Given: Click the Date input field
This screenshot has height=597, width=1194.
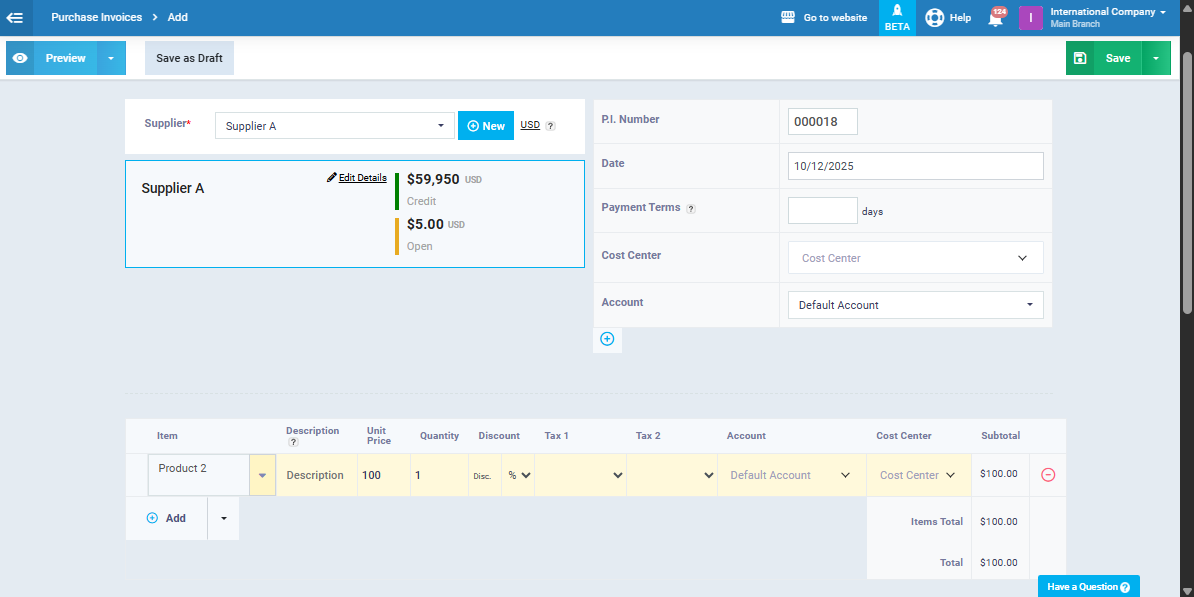Looking at the screenshot, I should tap(915, 166).
